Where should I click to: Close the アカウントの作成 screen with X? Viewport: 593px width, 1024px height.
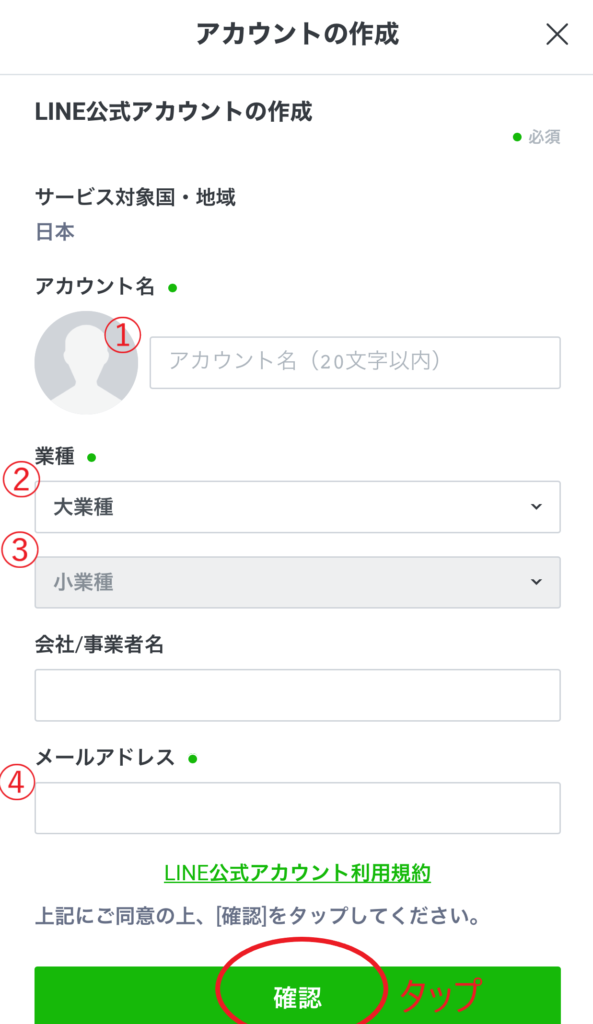coord(556,35)
